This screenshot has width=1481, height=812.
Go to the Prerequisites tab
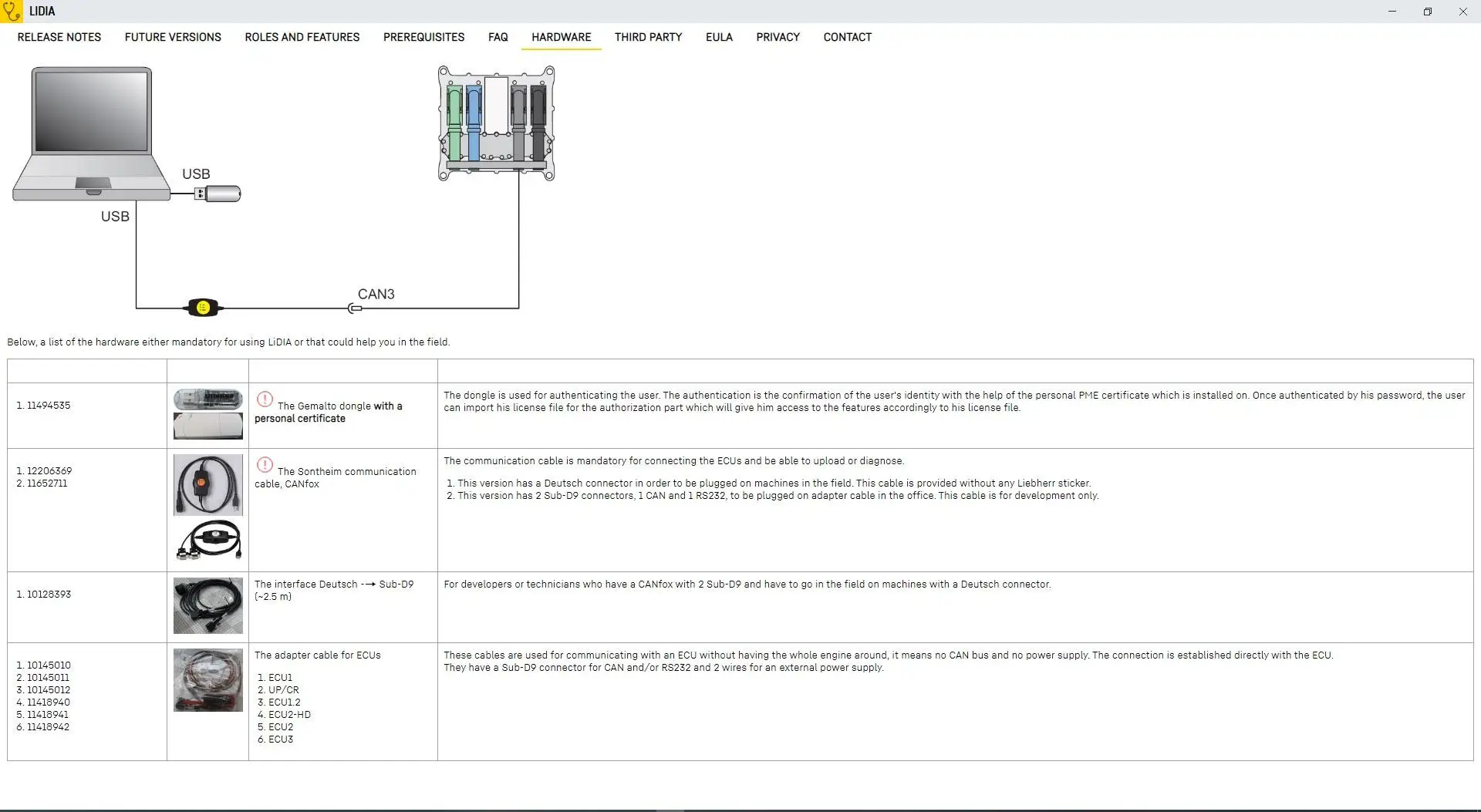423,37
